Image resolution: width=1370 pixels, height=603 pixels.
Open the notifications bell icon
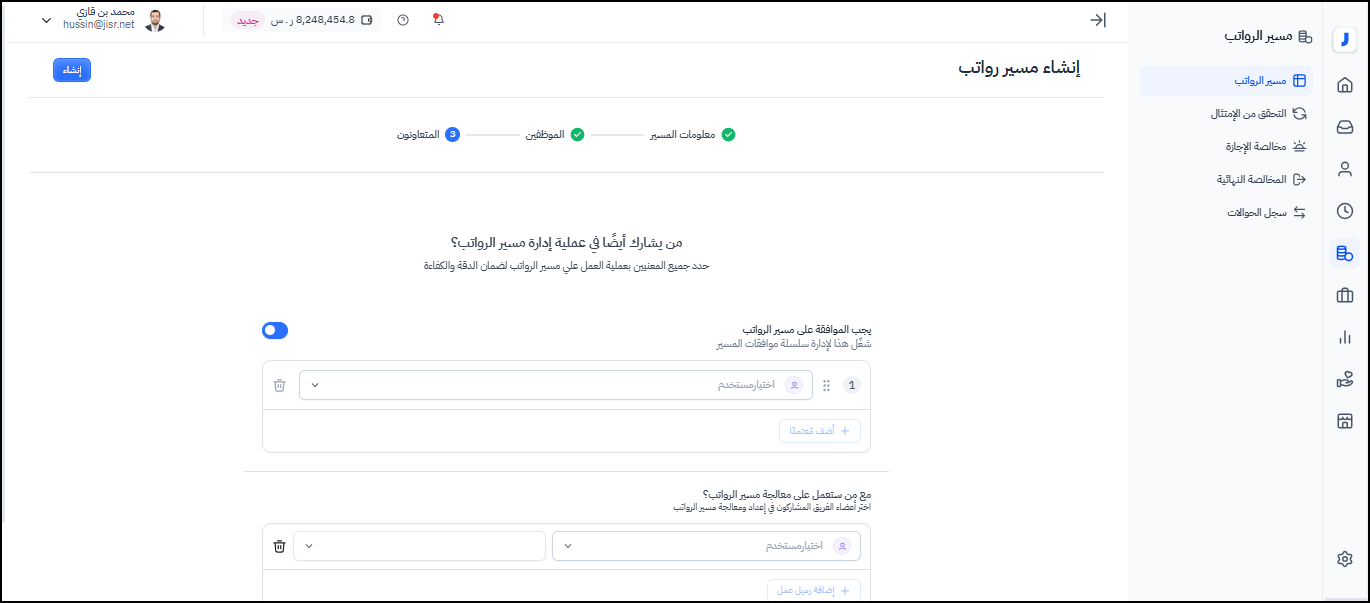click(x=438, y=20)
